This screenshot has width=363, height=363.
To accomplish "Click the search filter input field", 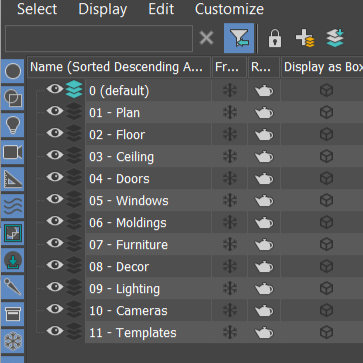I will click(x=99, y=38).
